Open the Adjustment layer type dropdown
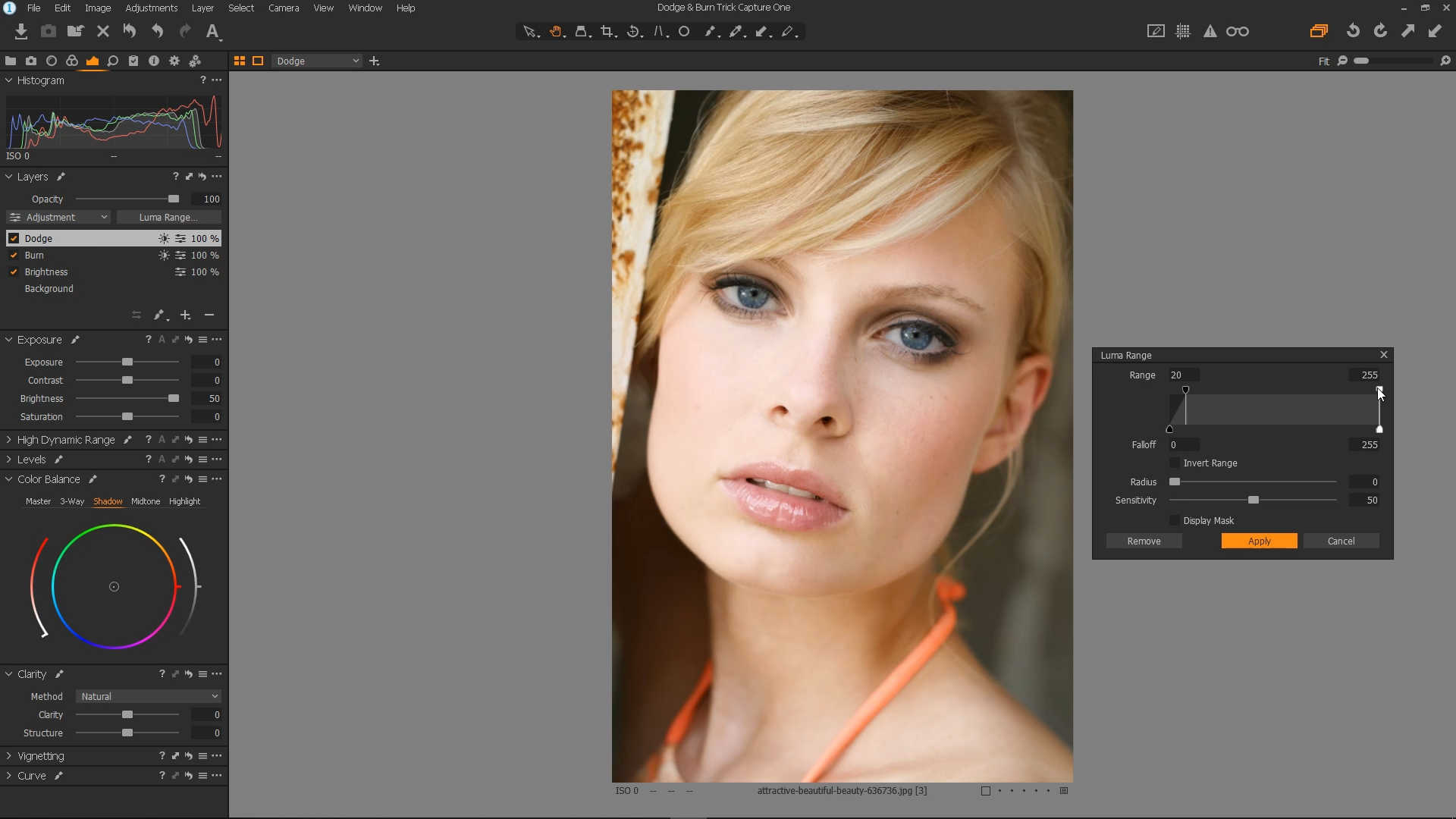 click(x=59, y=217)
